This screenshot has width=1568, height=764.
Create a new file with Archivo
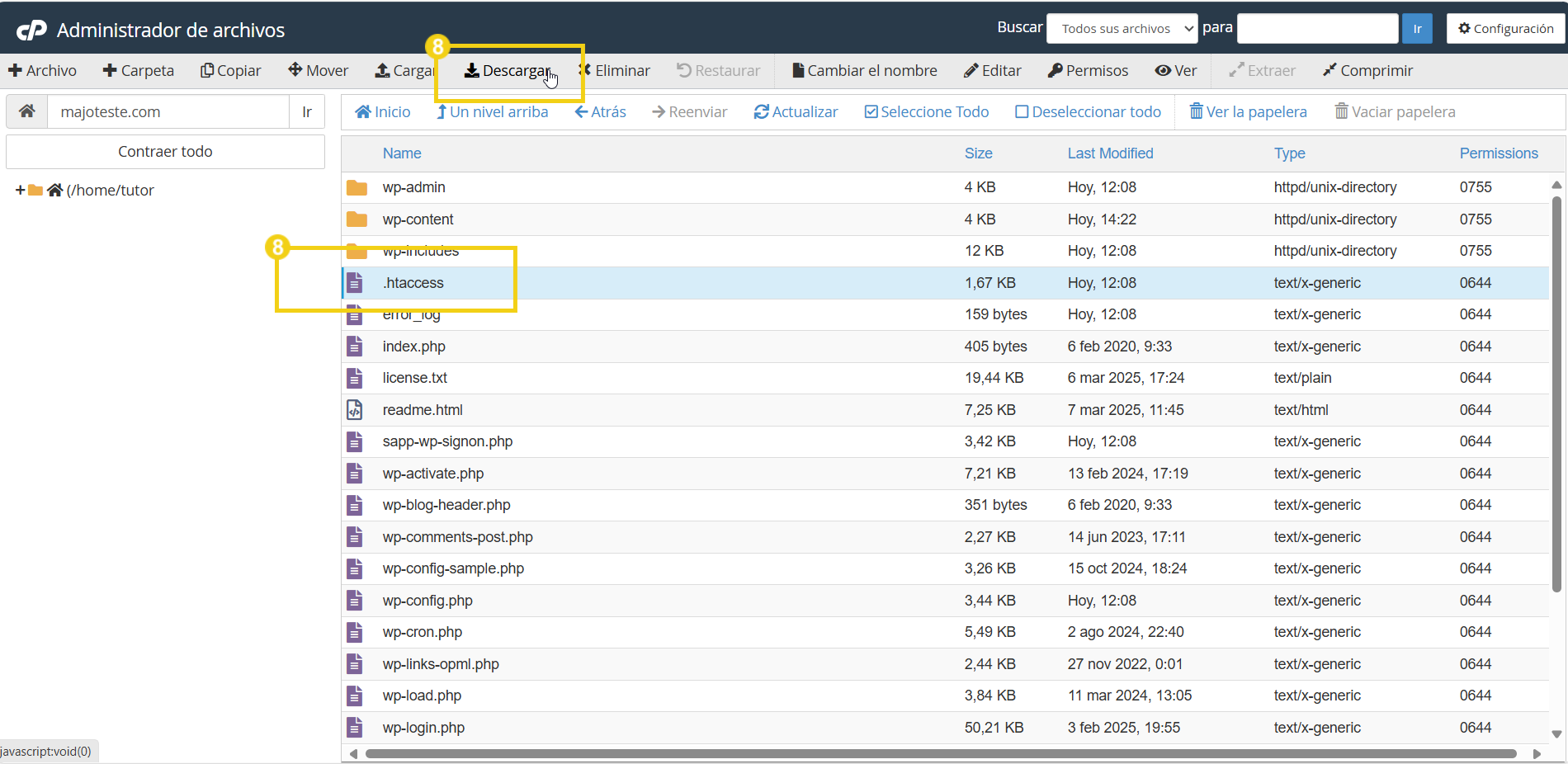click(43, 71)
